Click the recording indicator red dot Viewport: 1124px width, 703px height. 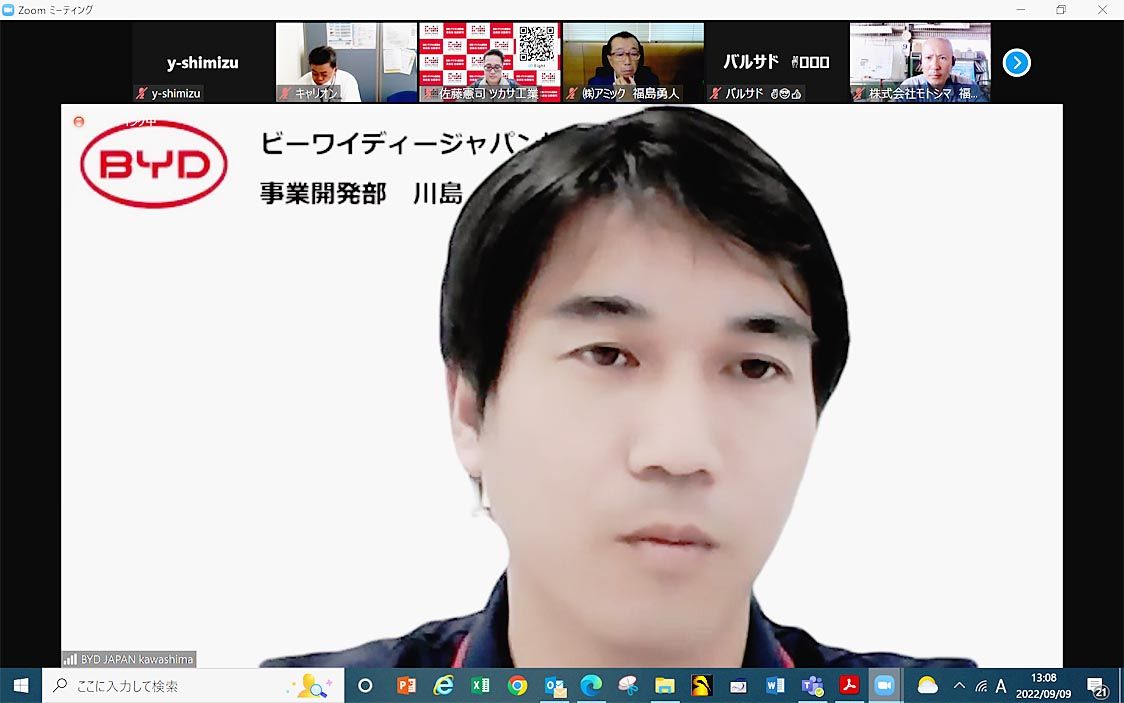(x=79, y=122)
